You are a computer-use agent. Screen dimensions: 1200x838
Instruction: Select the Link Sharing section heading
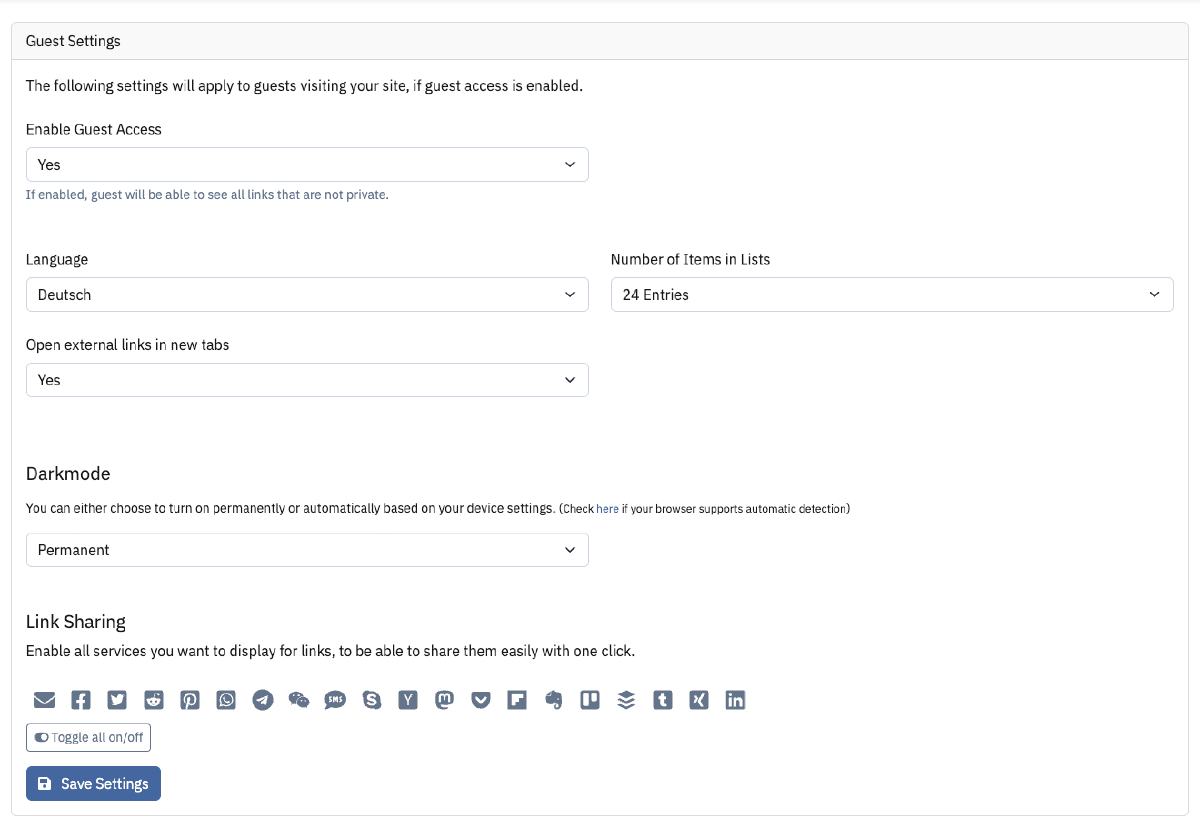75,621
